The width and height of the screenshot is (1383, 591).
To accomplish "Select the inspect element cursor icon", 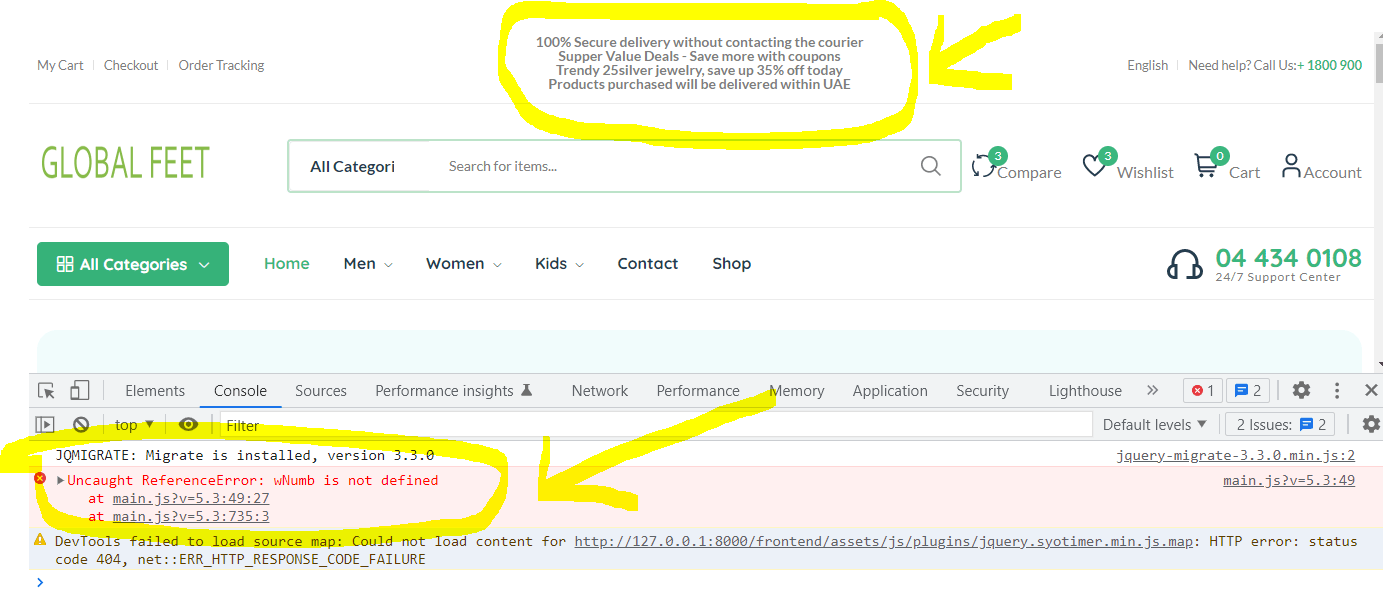I will [44, 390].
